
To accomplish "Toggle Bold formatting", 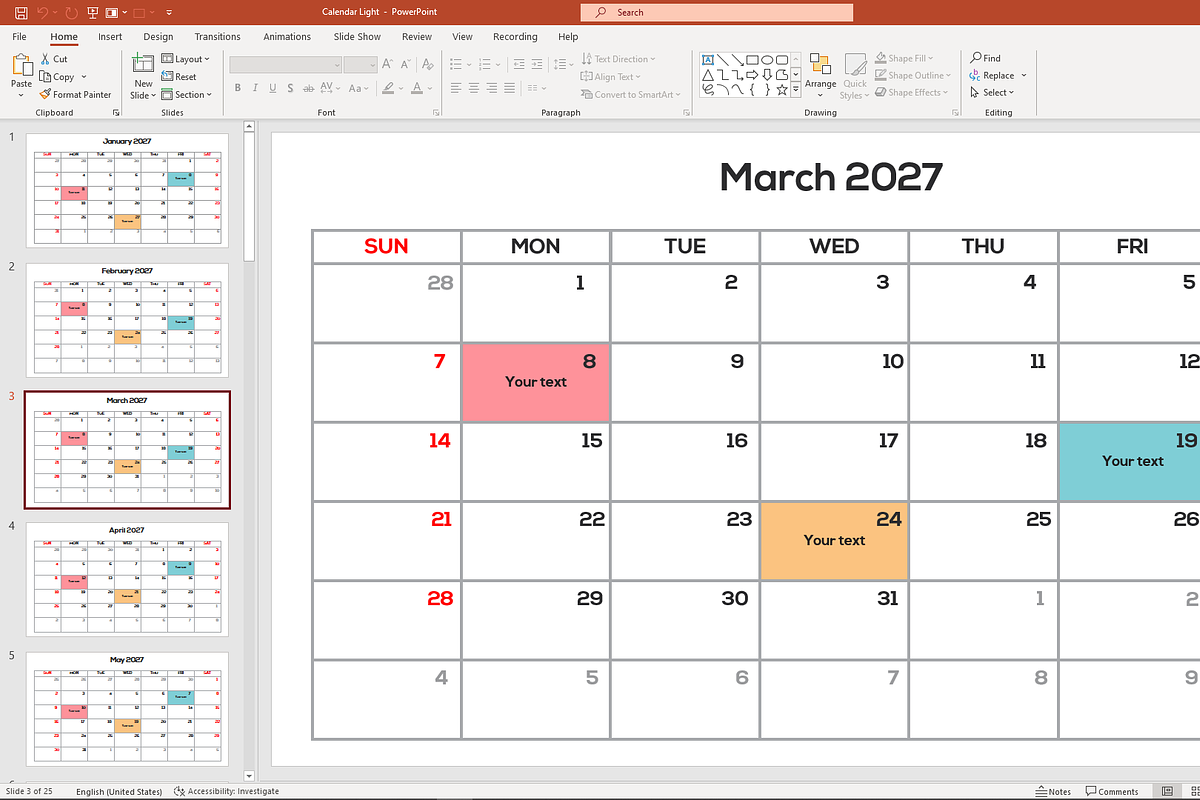I will tap(237, 88).
